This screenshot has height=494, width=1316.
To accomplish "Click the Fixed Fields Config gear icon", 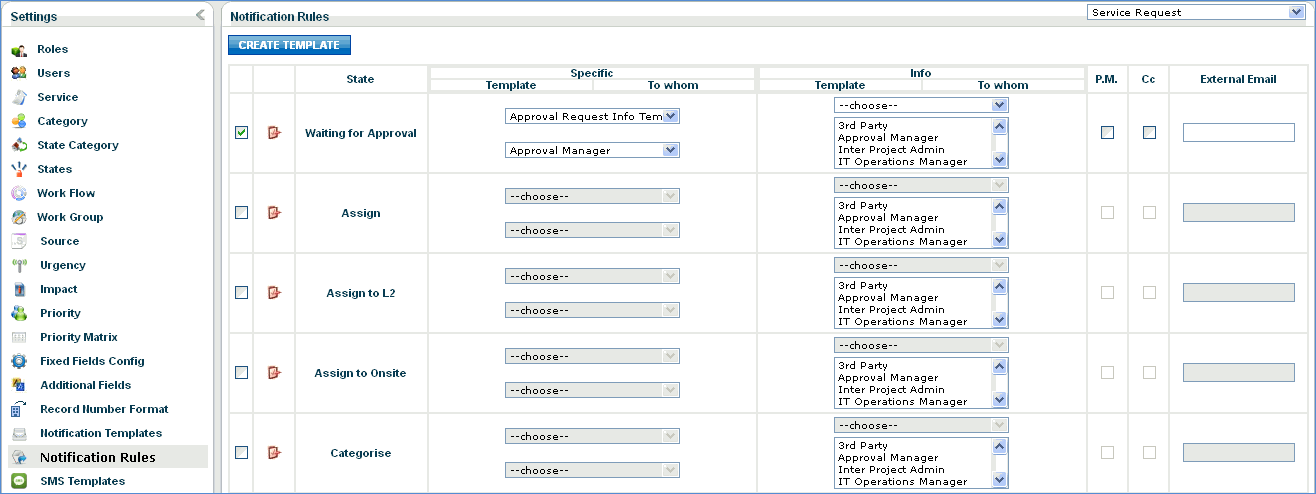I will tap(19, 361).
